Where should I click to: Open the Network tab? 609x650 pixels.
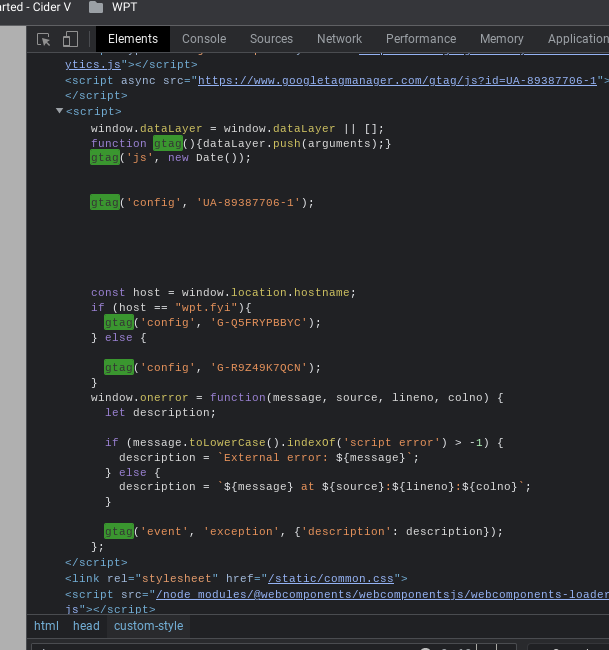click(339, 39)
